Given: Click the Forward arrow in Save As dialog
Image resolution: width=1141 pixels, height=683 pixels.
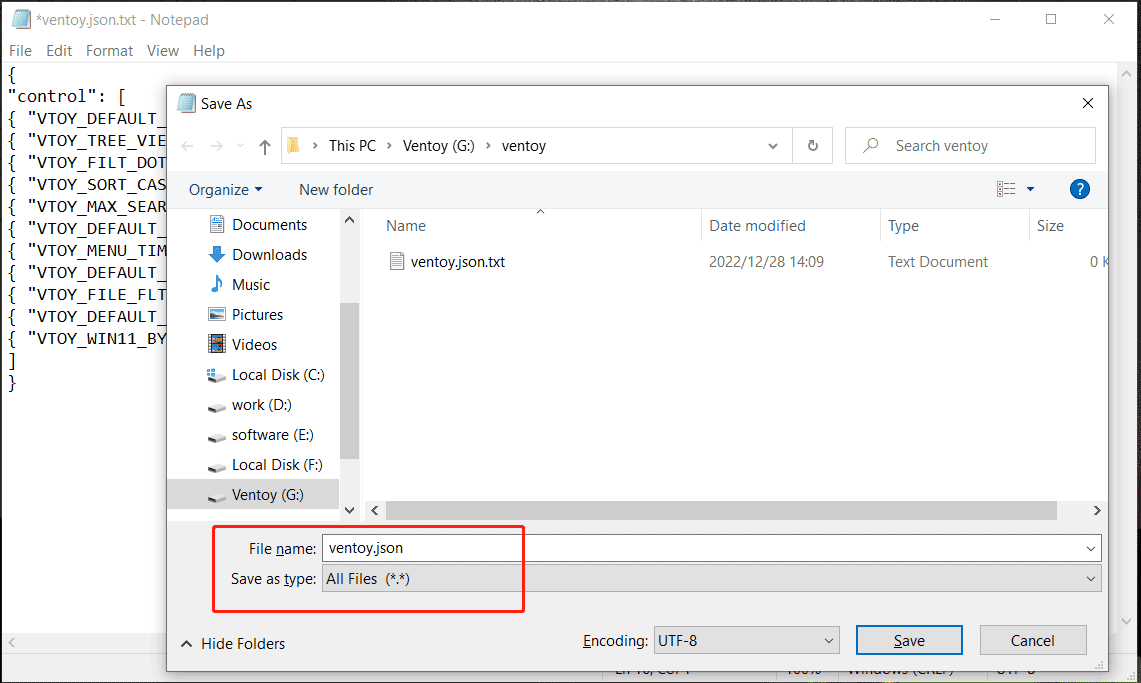Looking at the screenshot, I should click(216, 146).
